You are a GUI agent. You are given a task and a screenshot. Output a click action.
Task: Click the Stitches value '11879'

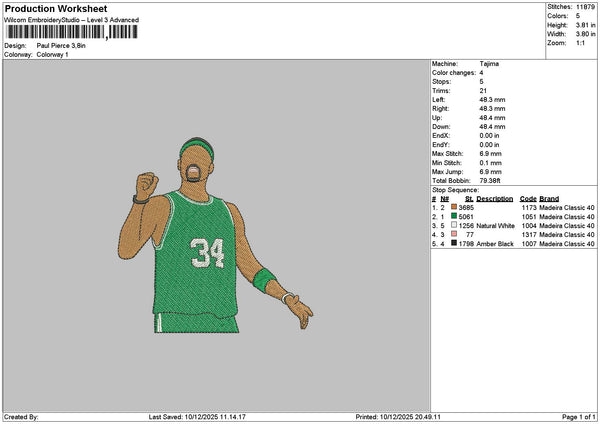click(585, 7)
